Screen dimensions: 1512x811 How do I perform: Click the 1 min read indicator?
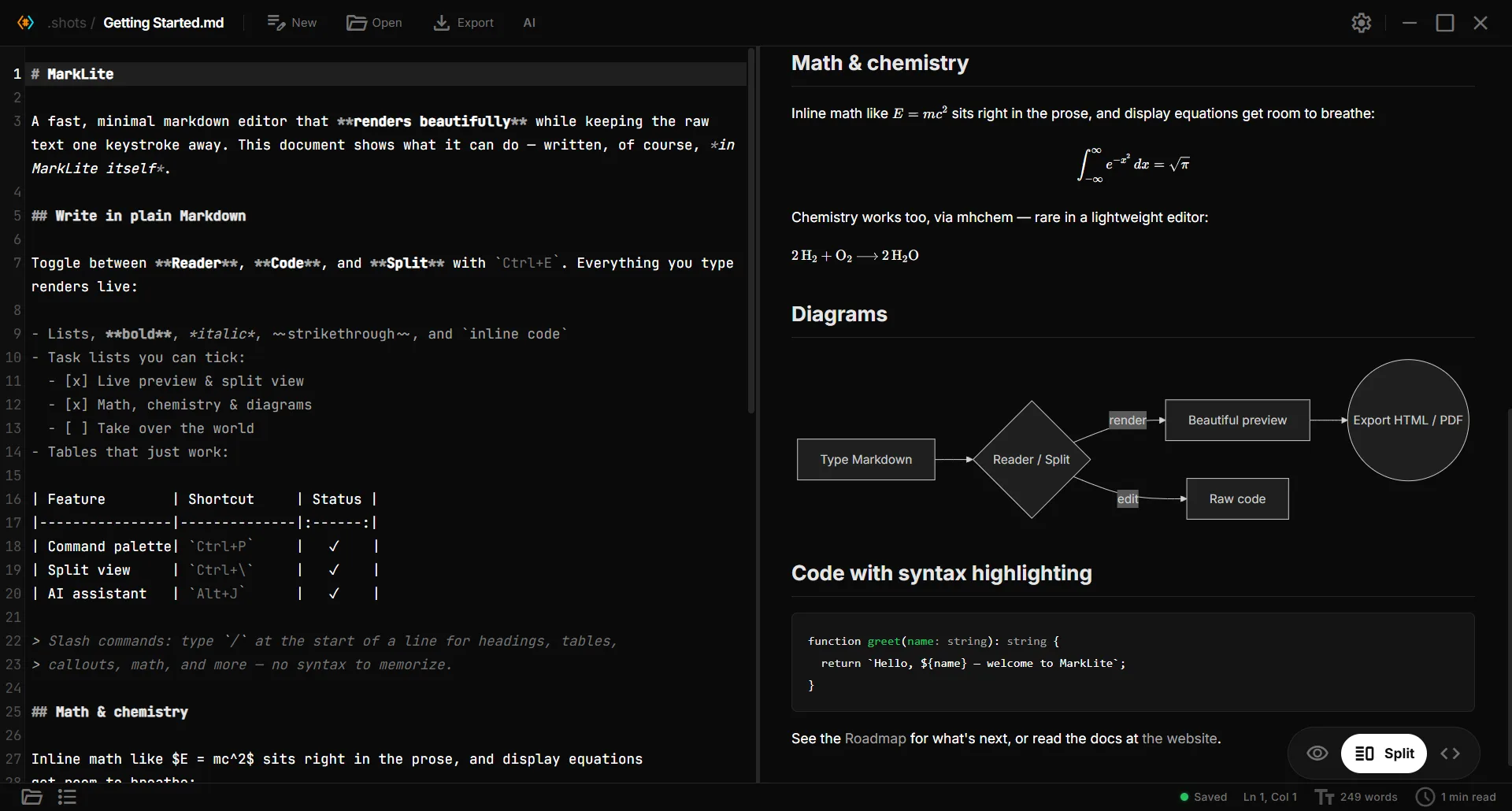(x=1456, y=797)
